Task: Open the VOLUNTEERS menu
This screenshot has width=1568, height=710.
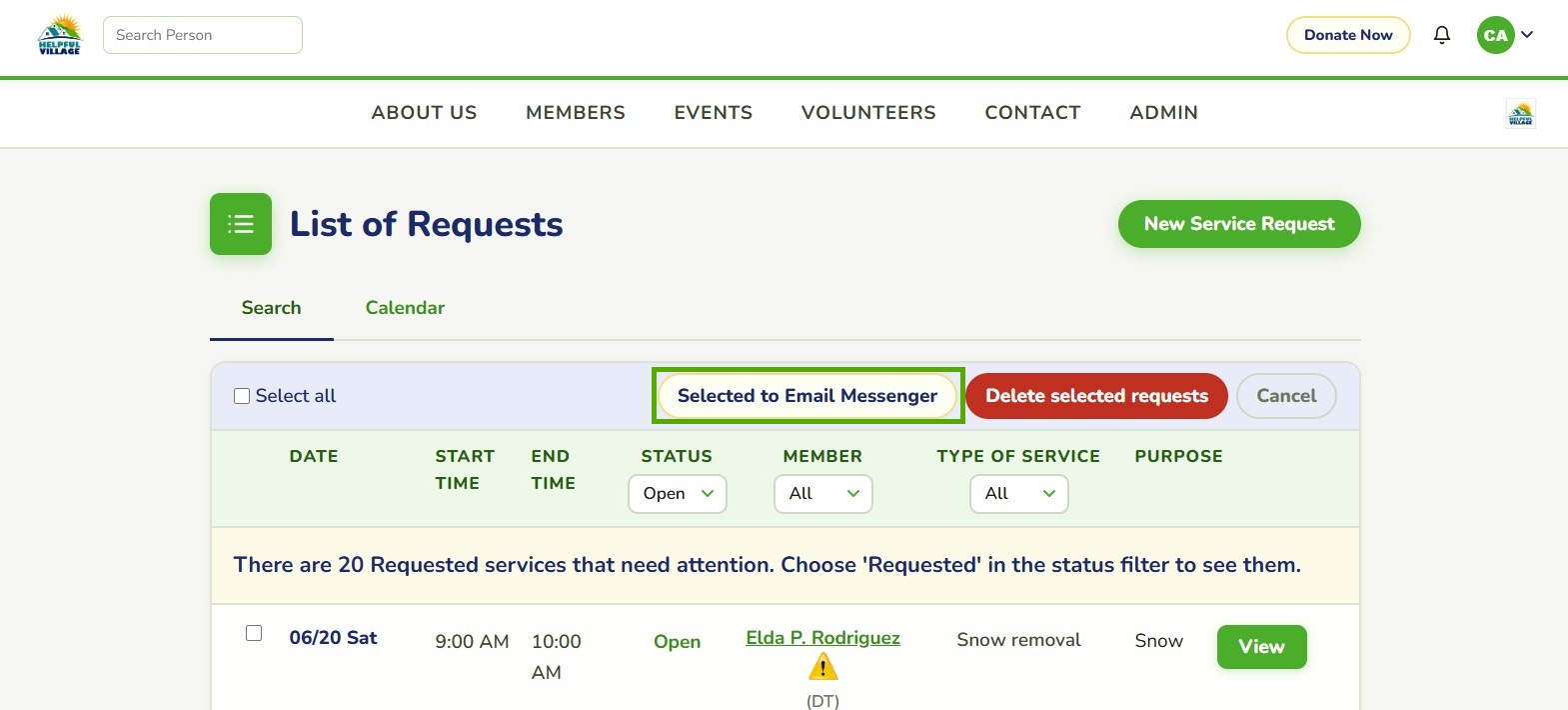Action: (x=868, y=113)
